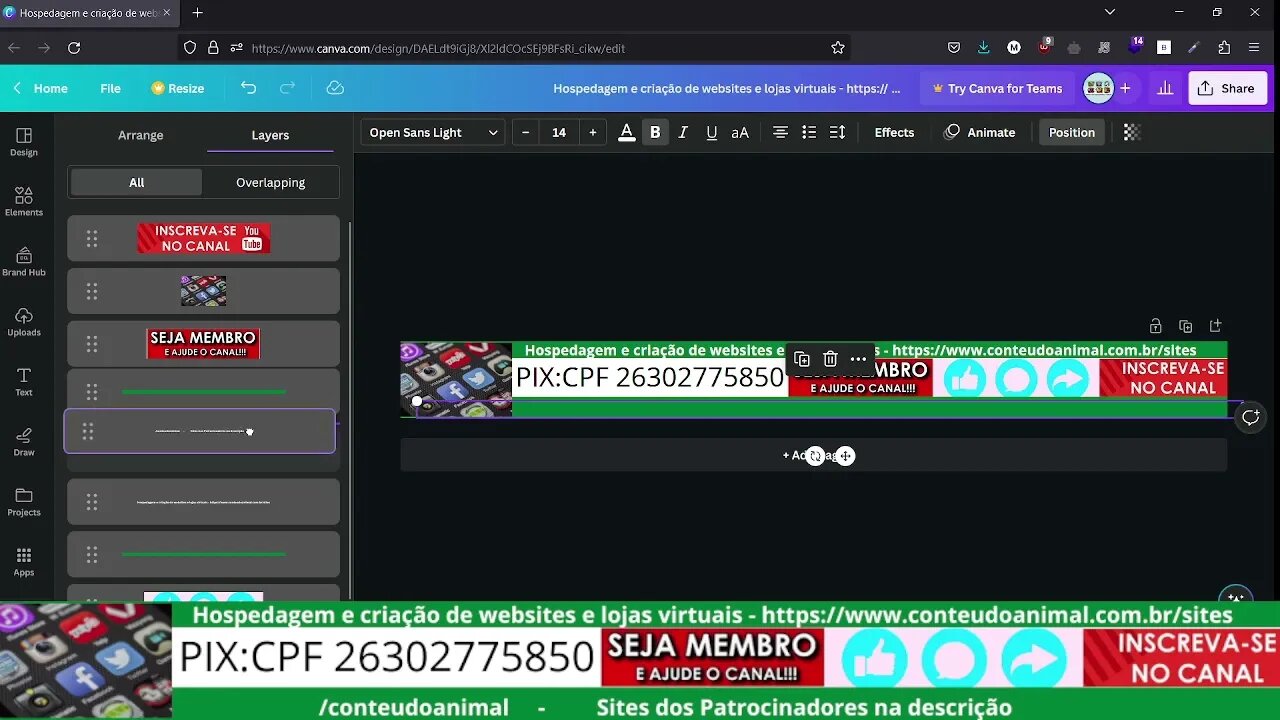Open the text color picker
Viewport: 1280px width, 720px height.
pyautogui.click(x=627, y=132)
